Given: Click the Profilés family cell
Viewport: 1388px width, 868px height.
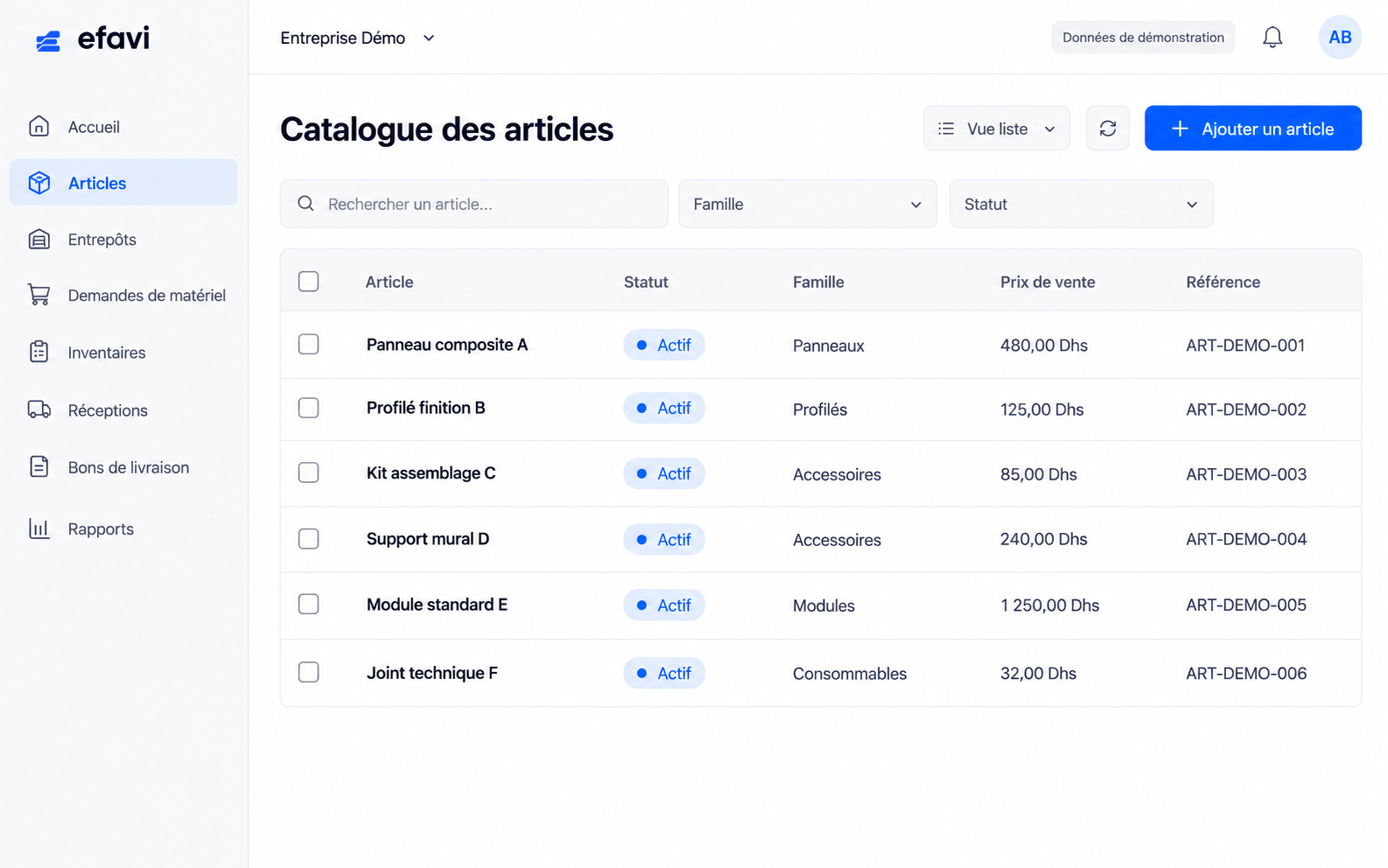Looking at the screenshot, I should (x=820, y=409).
